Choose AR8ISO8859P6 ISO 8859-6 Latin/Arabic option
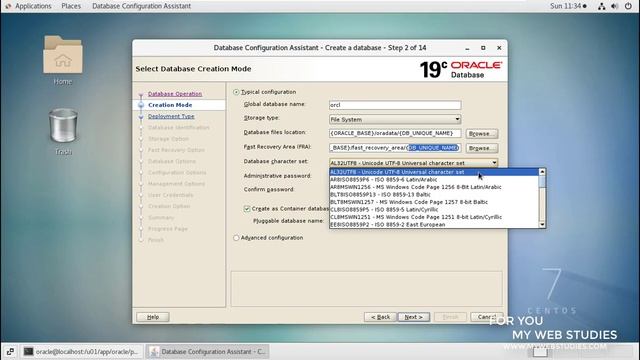The image size is (640, 360). 434,180
